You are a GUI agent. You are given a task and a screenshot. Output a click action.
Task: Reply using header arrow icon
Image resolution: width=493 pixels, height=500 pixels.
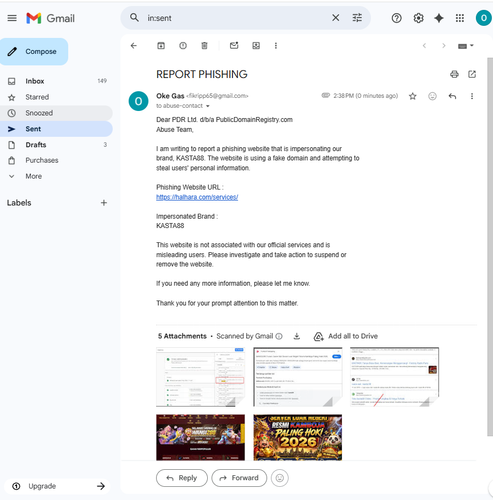[x=452, y=96]
